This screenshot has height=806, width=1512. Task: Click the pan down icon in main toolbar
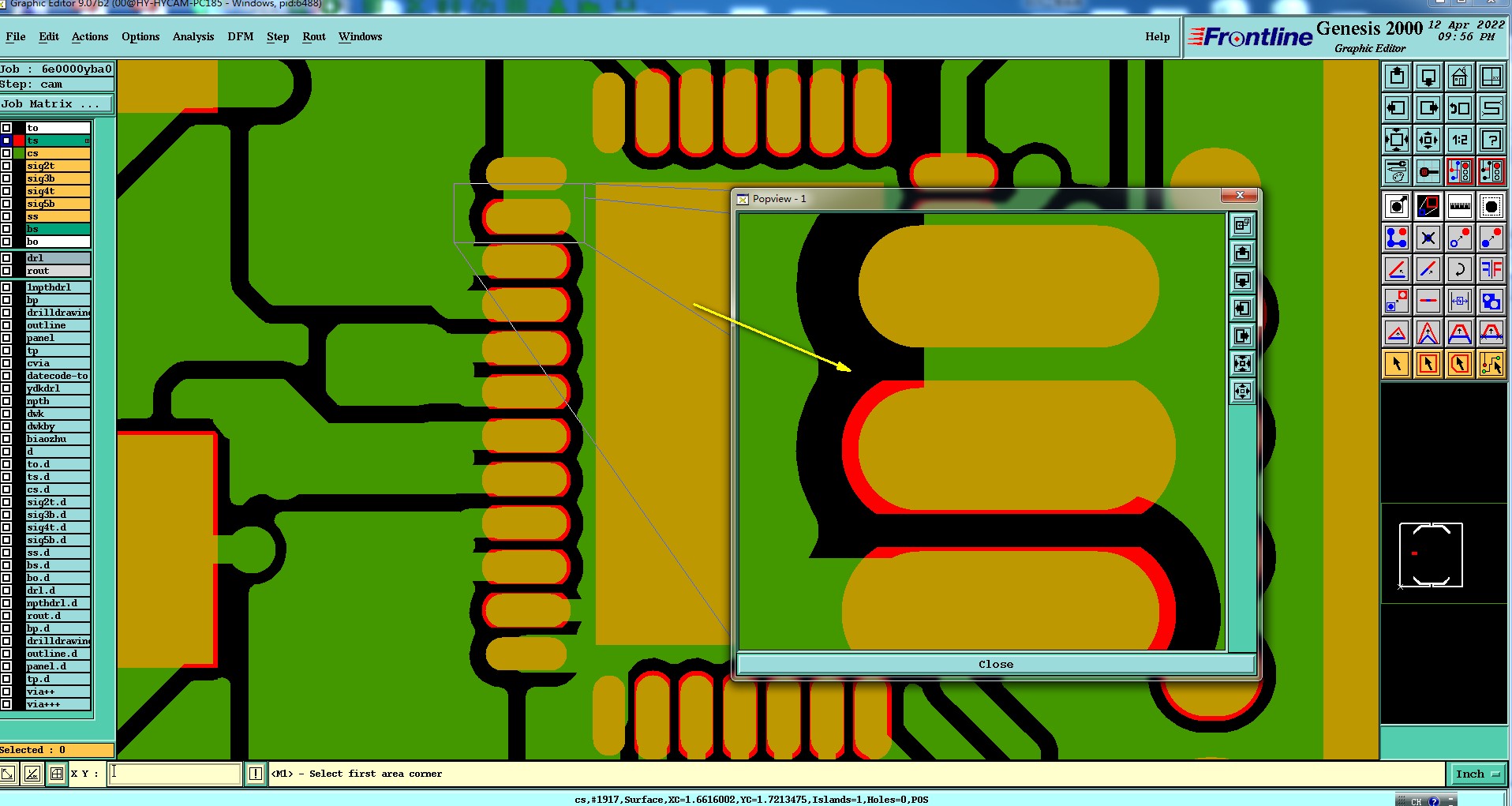click(x=1428, y=77)
